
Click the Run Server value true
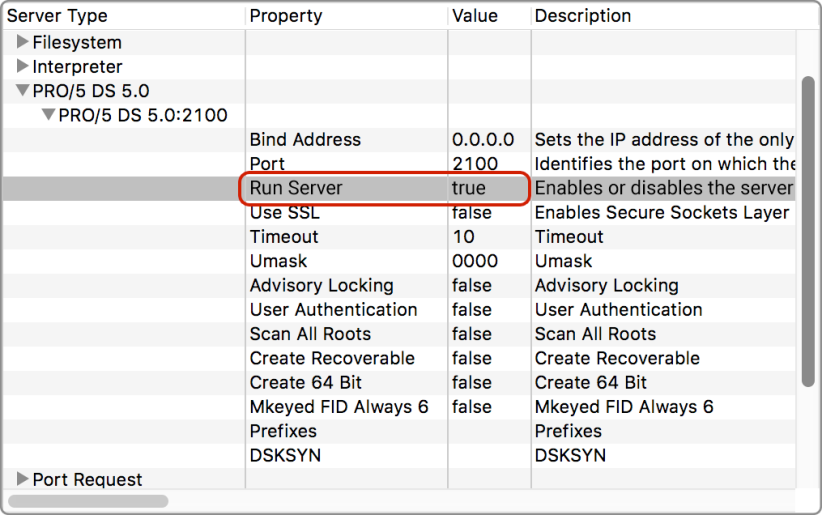(469, 188)
